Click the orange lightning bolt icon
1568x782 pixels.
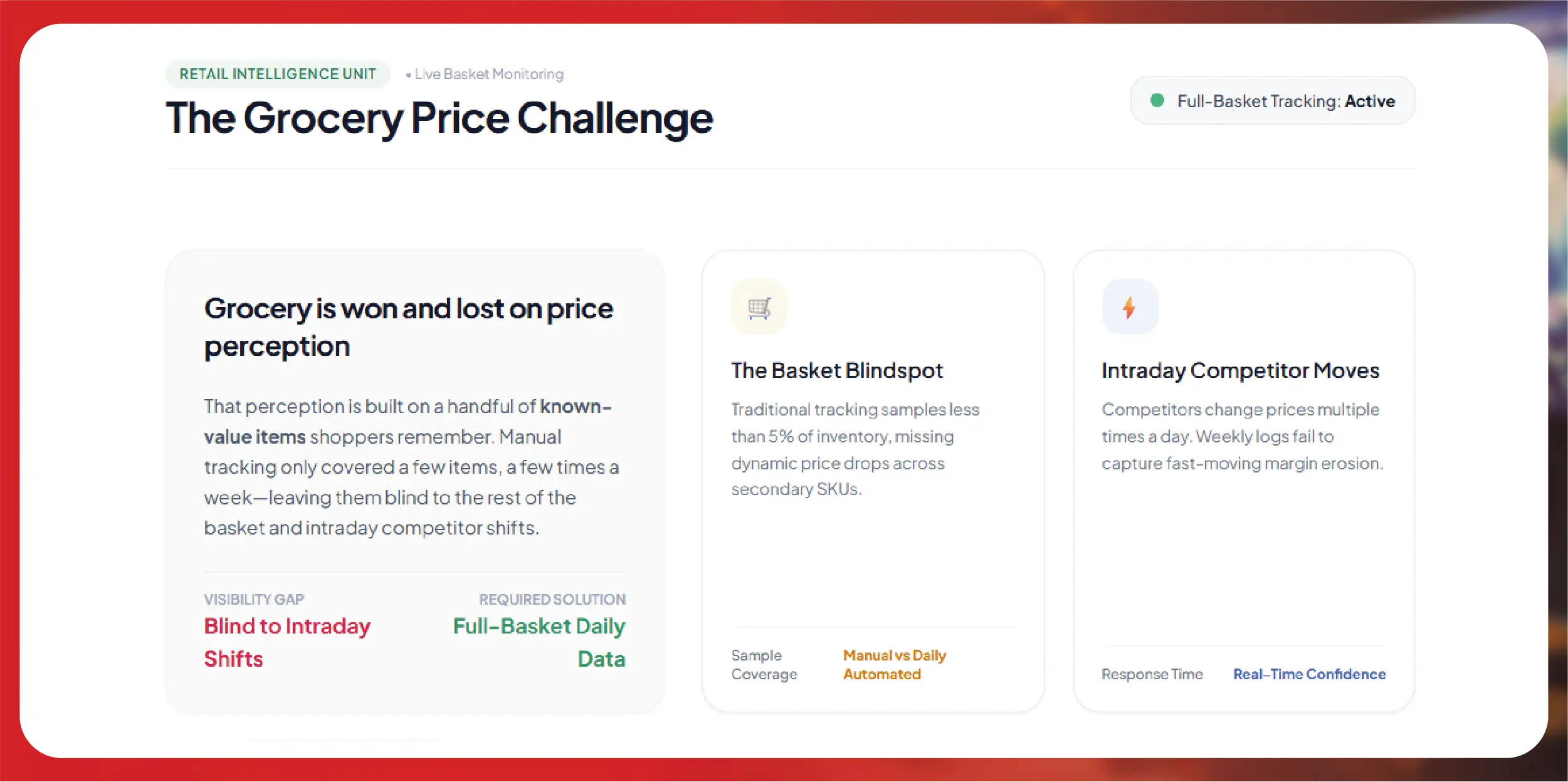coord(1129,307)
